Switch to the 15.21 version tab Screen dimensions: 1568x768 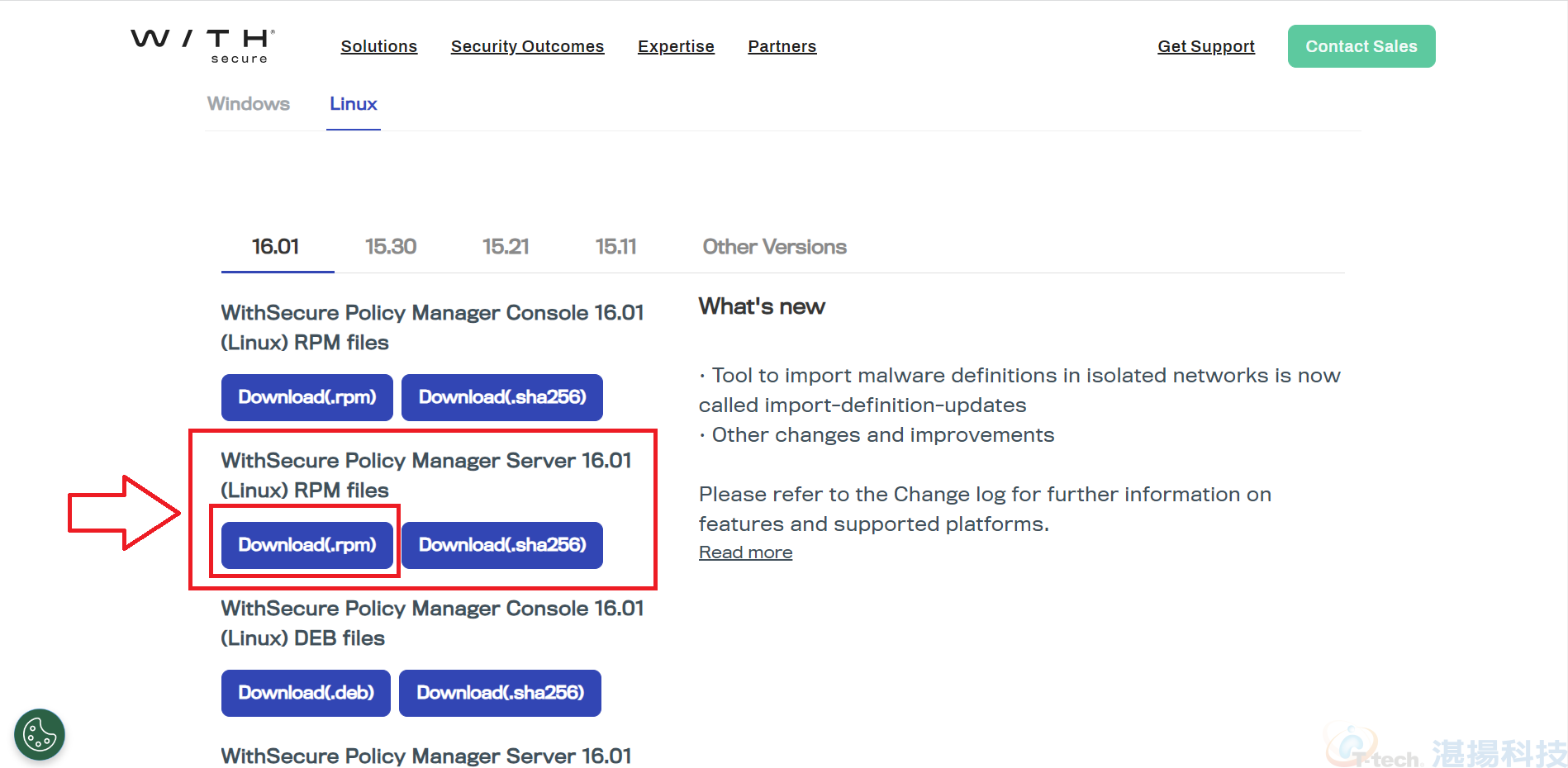pos(506,247)
